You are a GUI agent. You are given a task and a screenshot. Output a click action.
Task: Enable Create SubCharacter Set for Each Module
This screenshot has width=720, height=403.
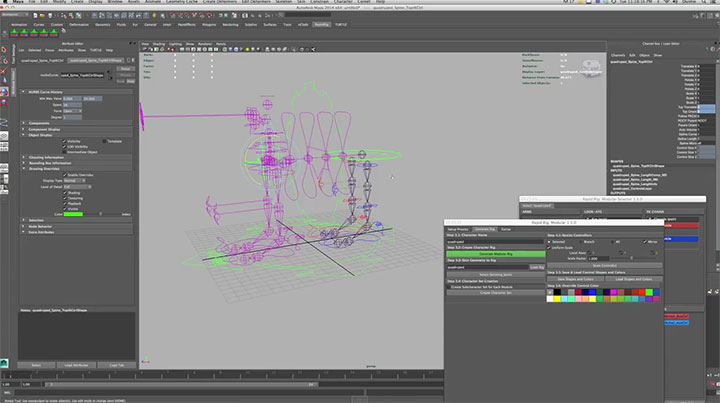(x=449, y=287)
